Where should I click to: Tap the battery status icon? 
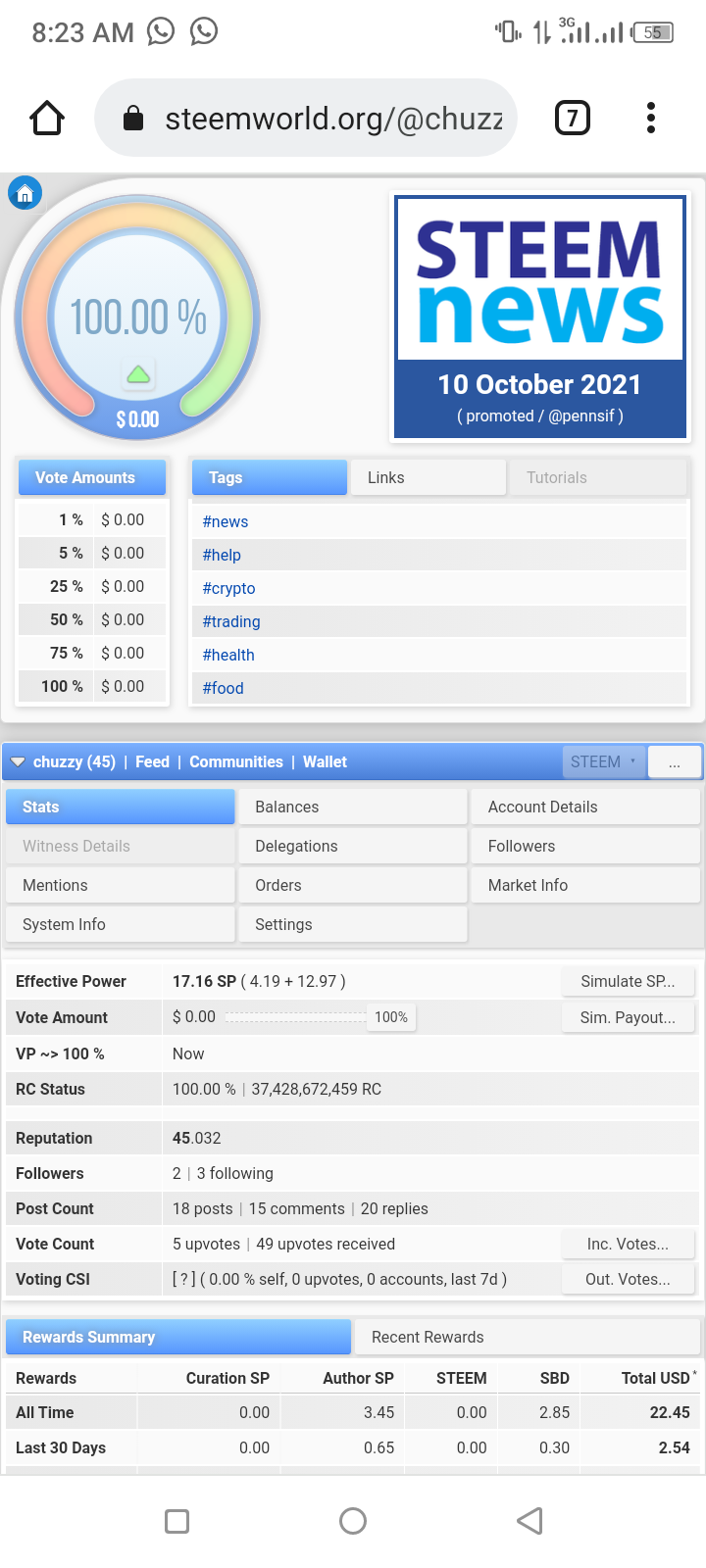pos(653,32)
